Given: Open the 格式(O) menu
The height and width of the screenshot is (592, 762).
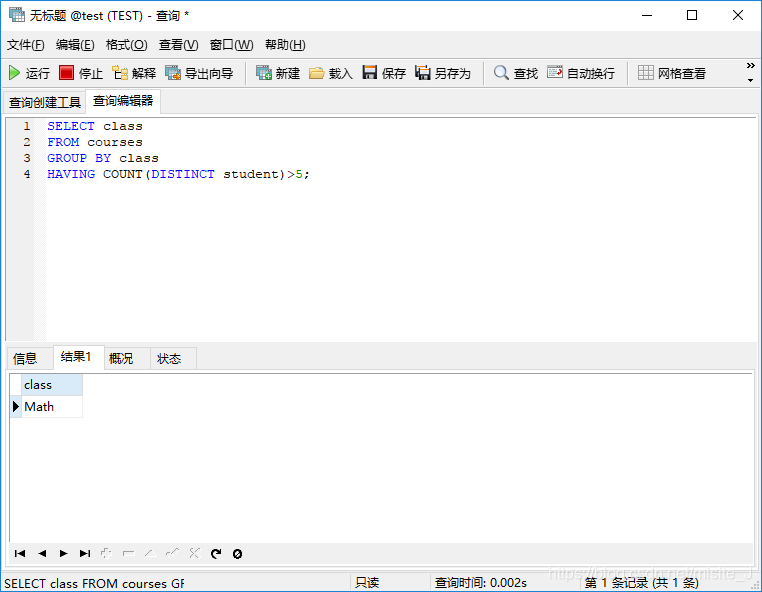Looking at the screenshot, I should point(126,45).
